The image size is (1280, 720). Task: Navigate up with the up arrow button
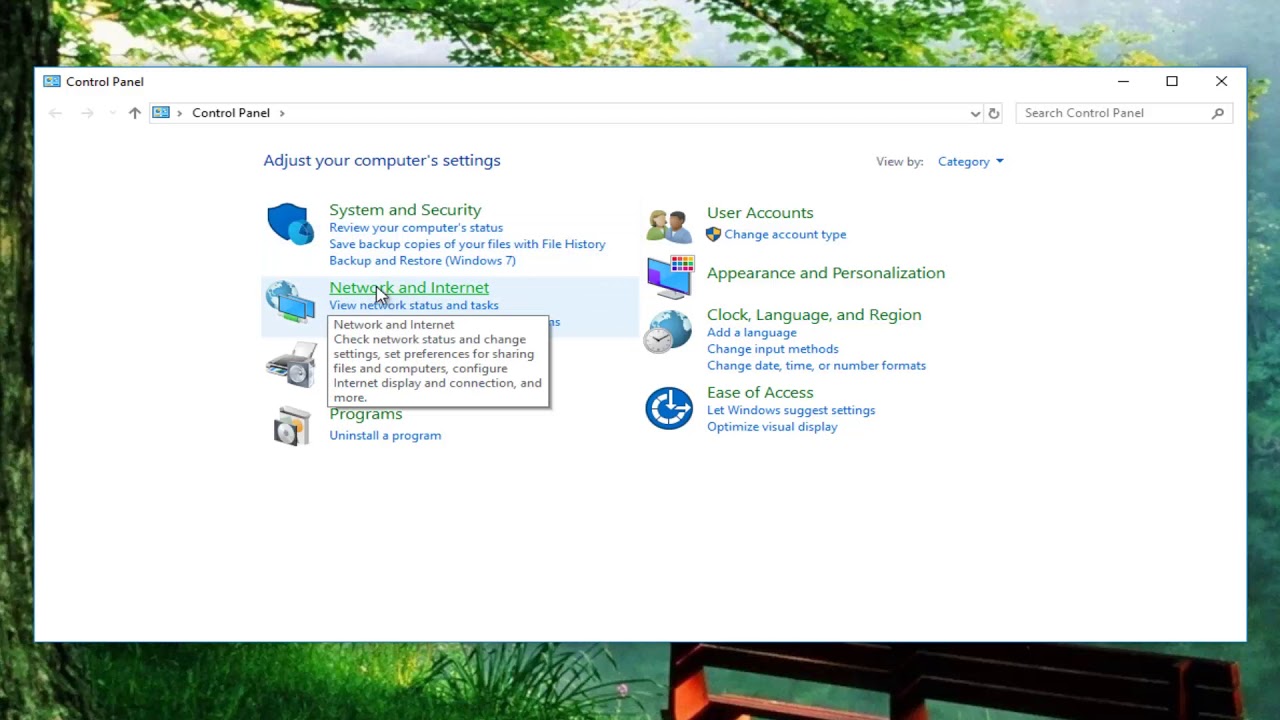[x=135, y=113]
